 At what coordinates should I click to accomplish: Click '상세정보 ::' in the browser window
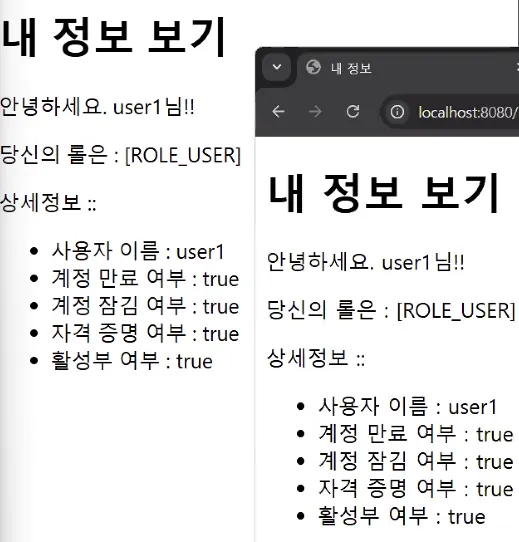click(x=316, y=358)
